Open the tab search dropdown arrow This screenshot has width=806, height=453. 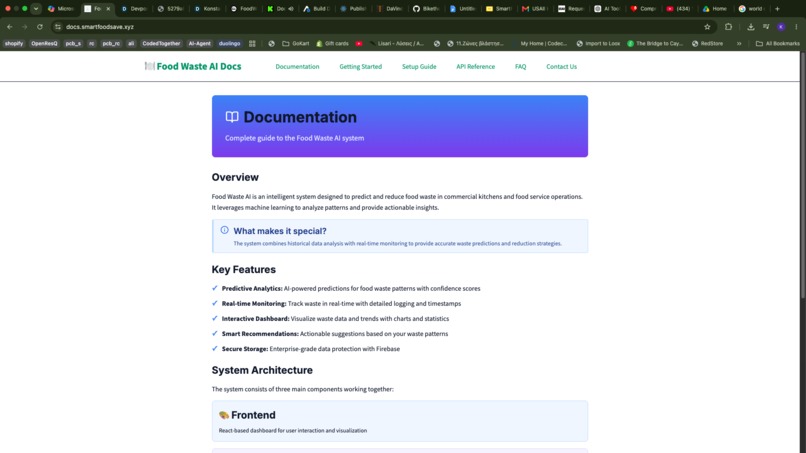pyautogui.click(x=35, y=9)
